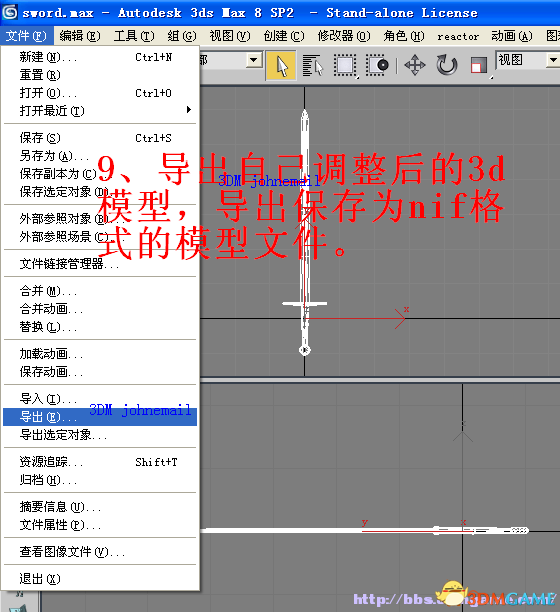Open the 角色(H) menu
The width and height of the screenshot is (560, 612).
tap(404, 36)
